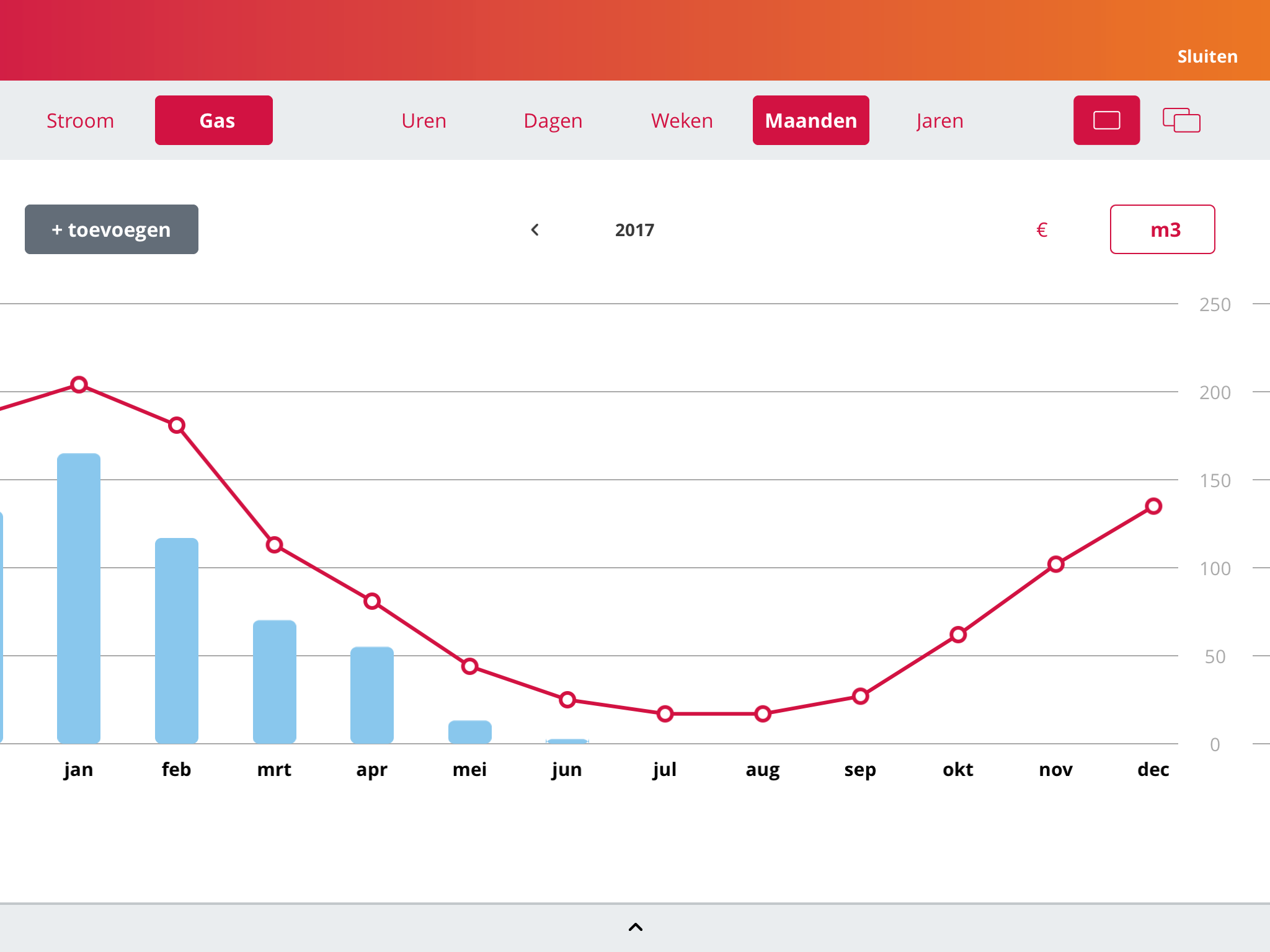This screenshot has height=952, width=1270.
Task: Toggle display to euro costs
Action: pos(1042,230)
